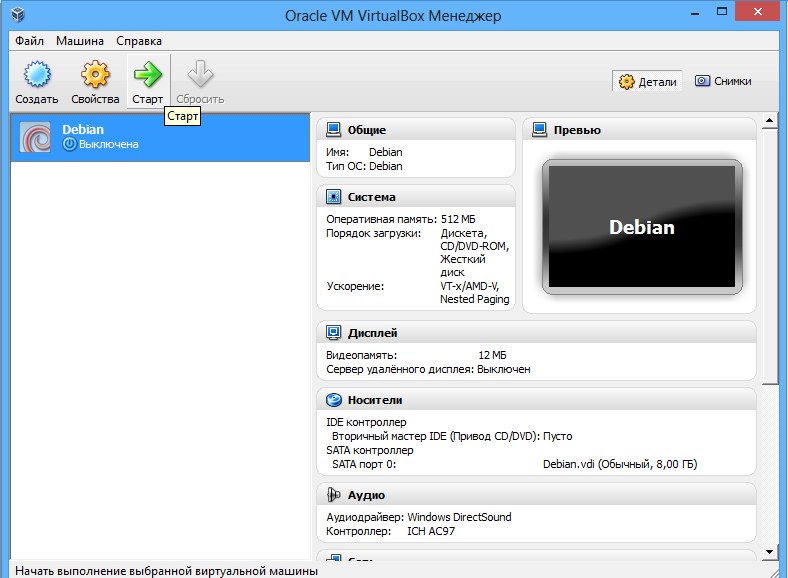Close the VirtualBox Manager window

point(758,12)
